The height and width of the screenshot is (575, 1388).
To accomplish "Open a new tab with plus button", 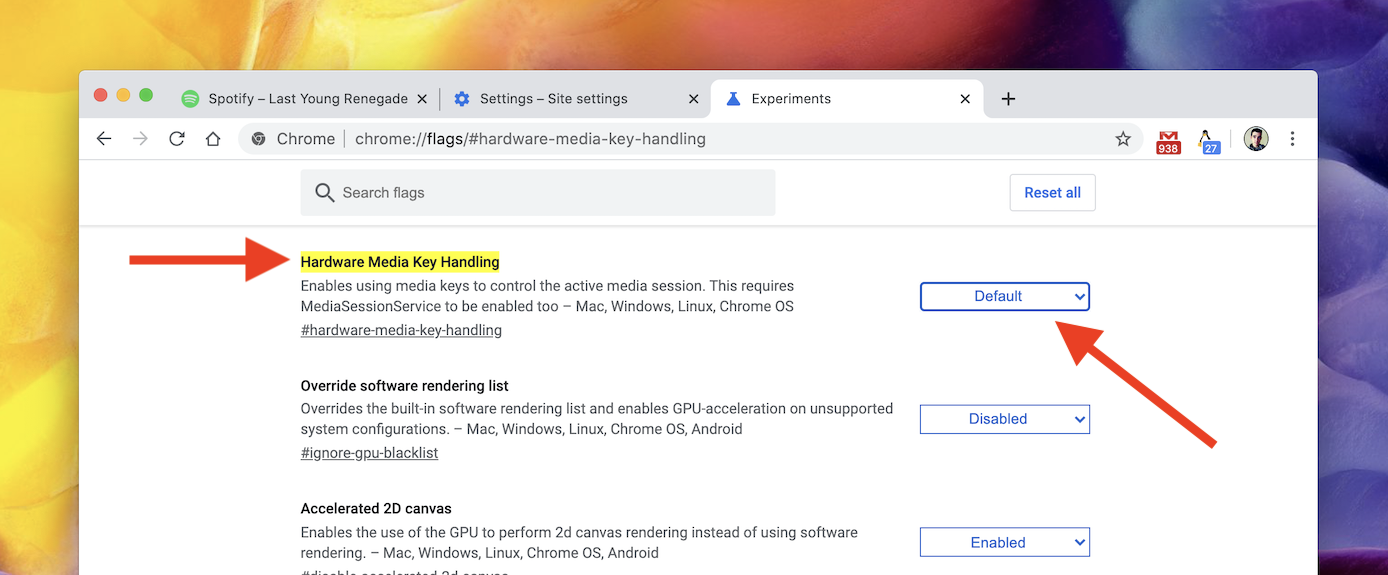I will click(1008, 99).
